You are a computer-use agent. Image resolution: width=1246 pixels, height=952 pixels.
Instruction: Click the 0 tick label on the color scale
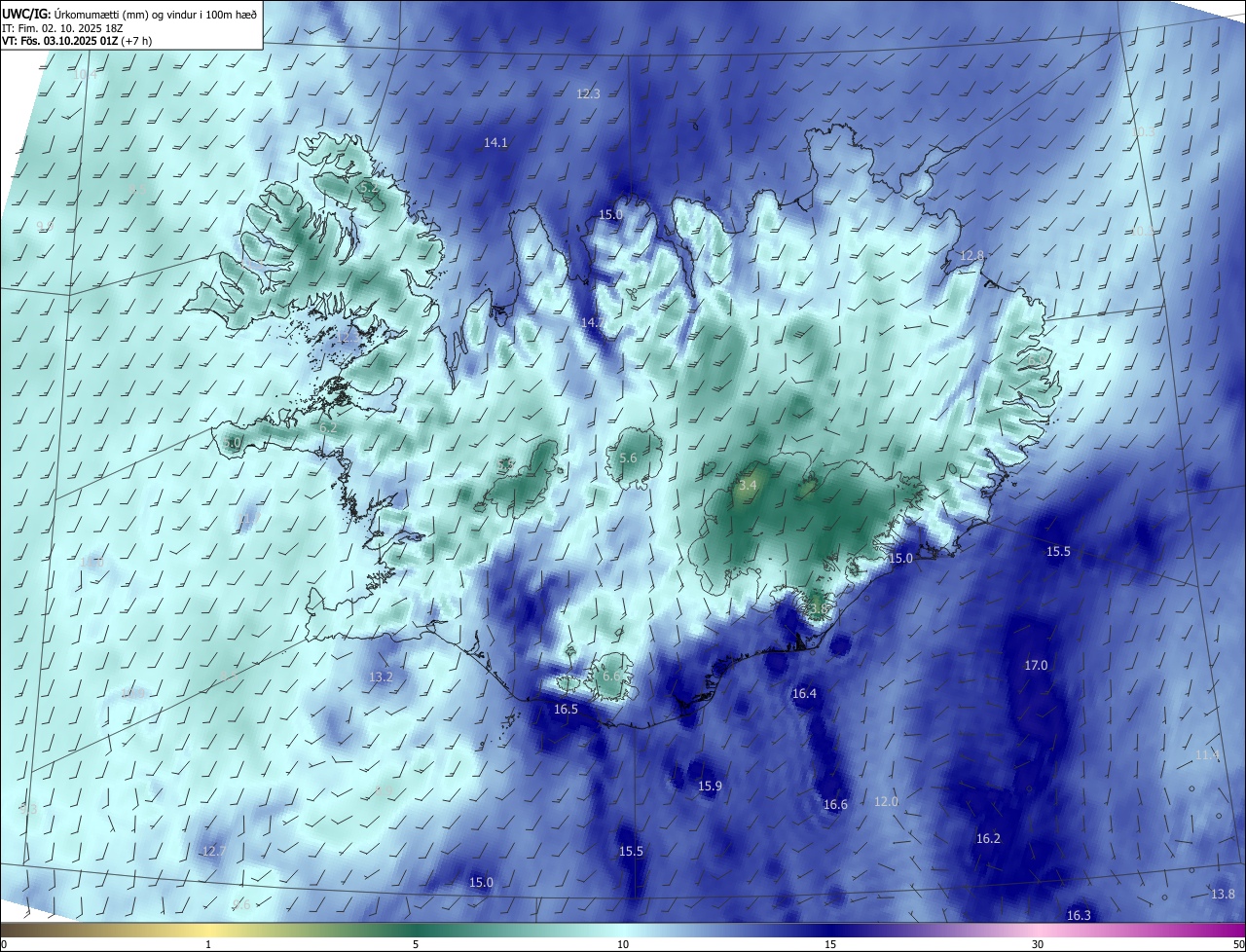[x=4, y=944]
